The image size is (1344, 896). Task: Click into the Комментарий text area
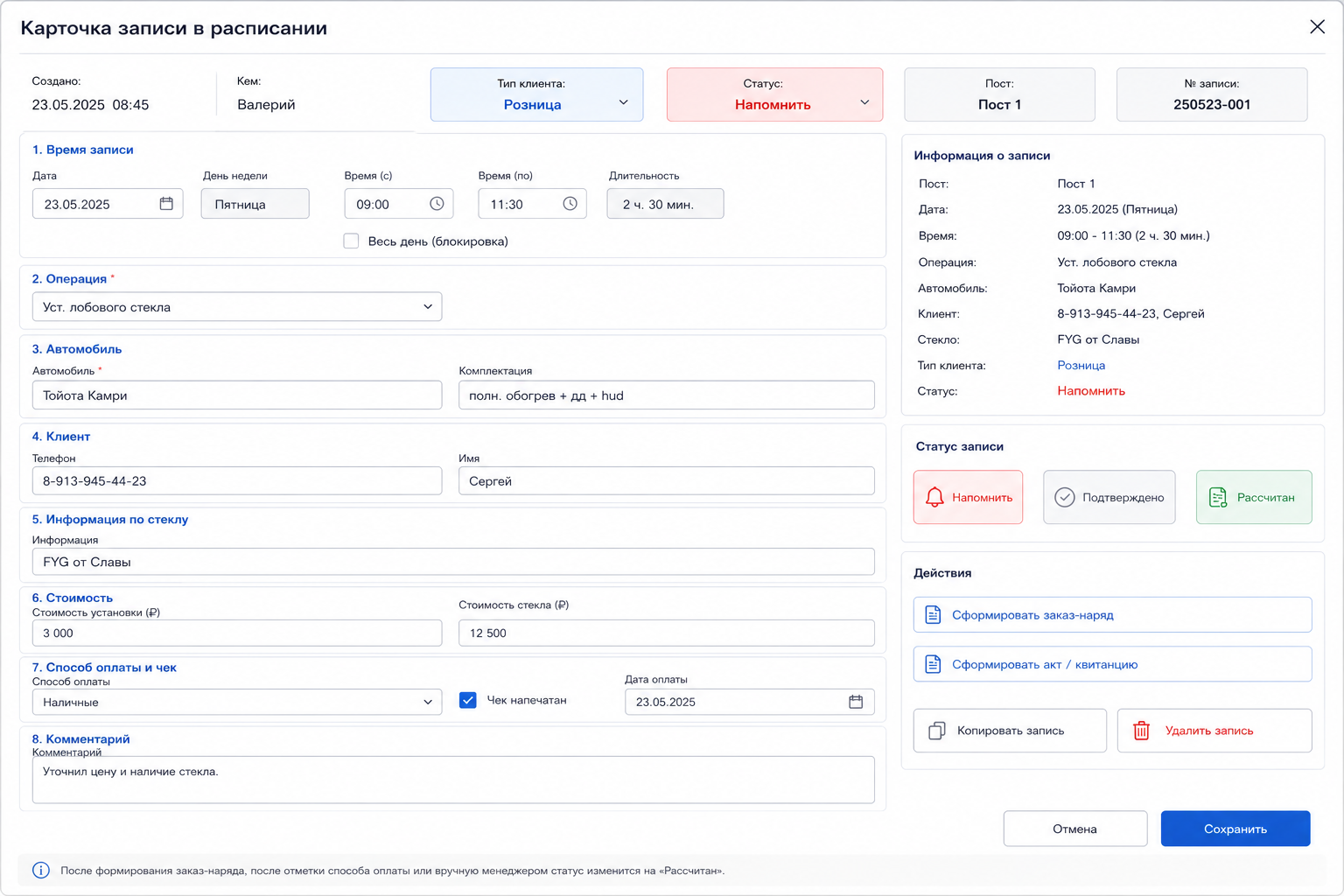[x=453, y=780]
